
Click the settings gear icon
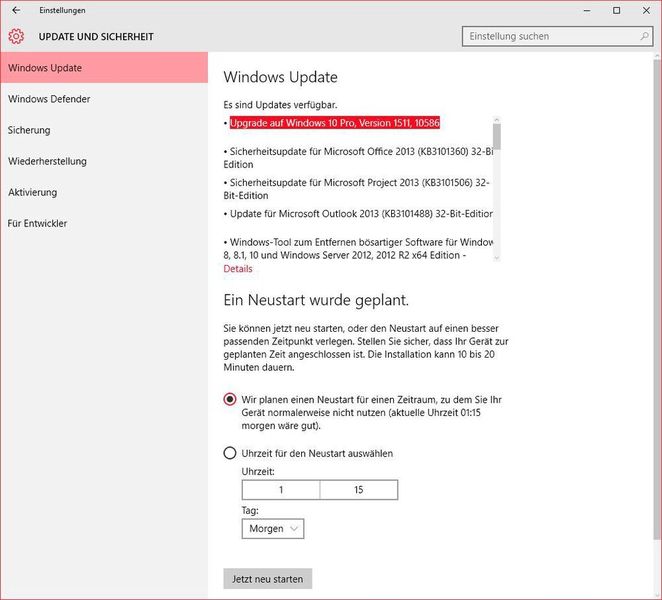(x=16, y=36)
